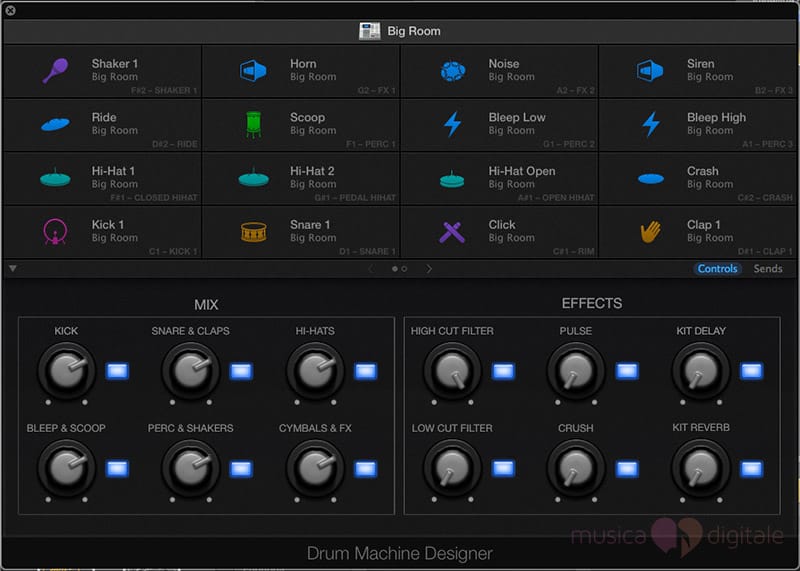Select the Snare 1 pad name
The image size is (800, 571).
pyautogui.click(x=310, y=225)
